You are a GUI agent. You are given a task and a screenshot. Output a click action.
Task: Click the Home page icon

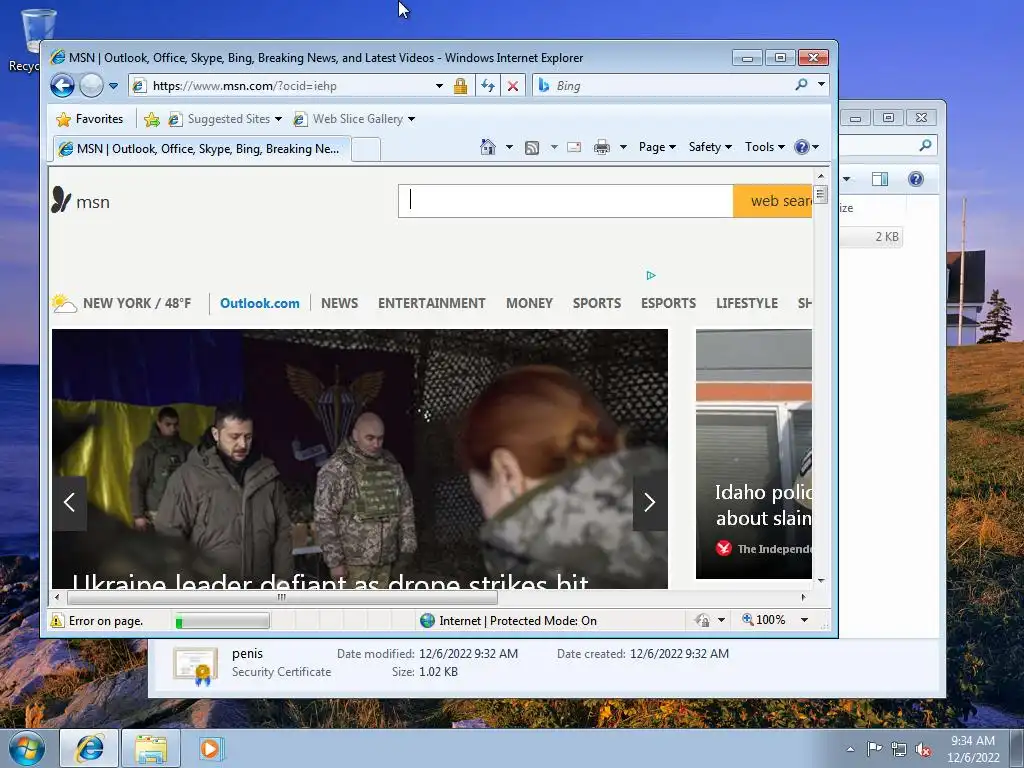pyautogui.click(x=488, y=147)
